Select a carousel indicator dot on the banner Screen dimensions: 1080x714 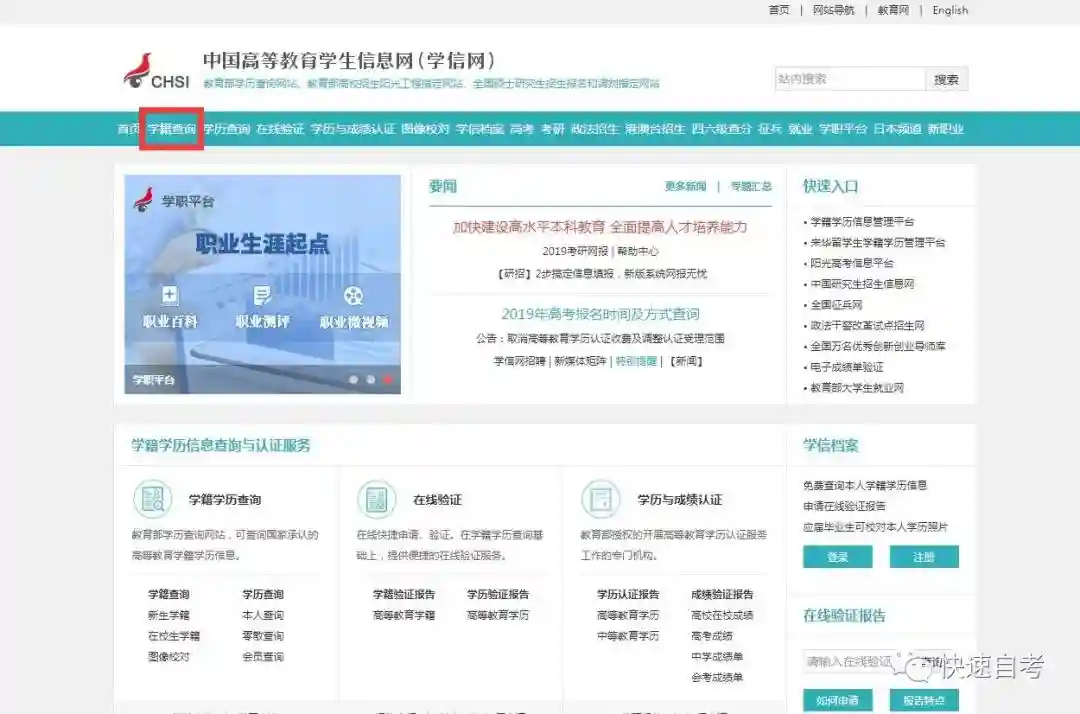tap(387, 378)
